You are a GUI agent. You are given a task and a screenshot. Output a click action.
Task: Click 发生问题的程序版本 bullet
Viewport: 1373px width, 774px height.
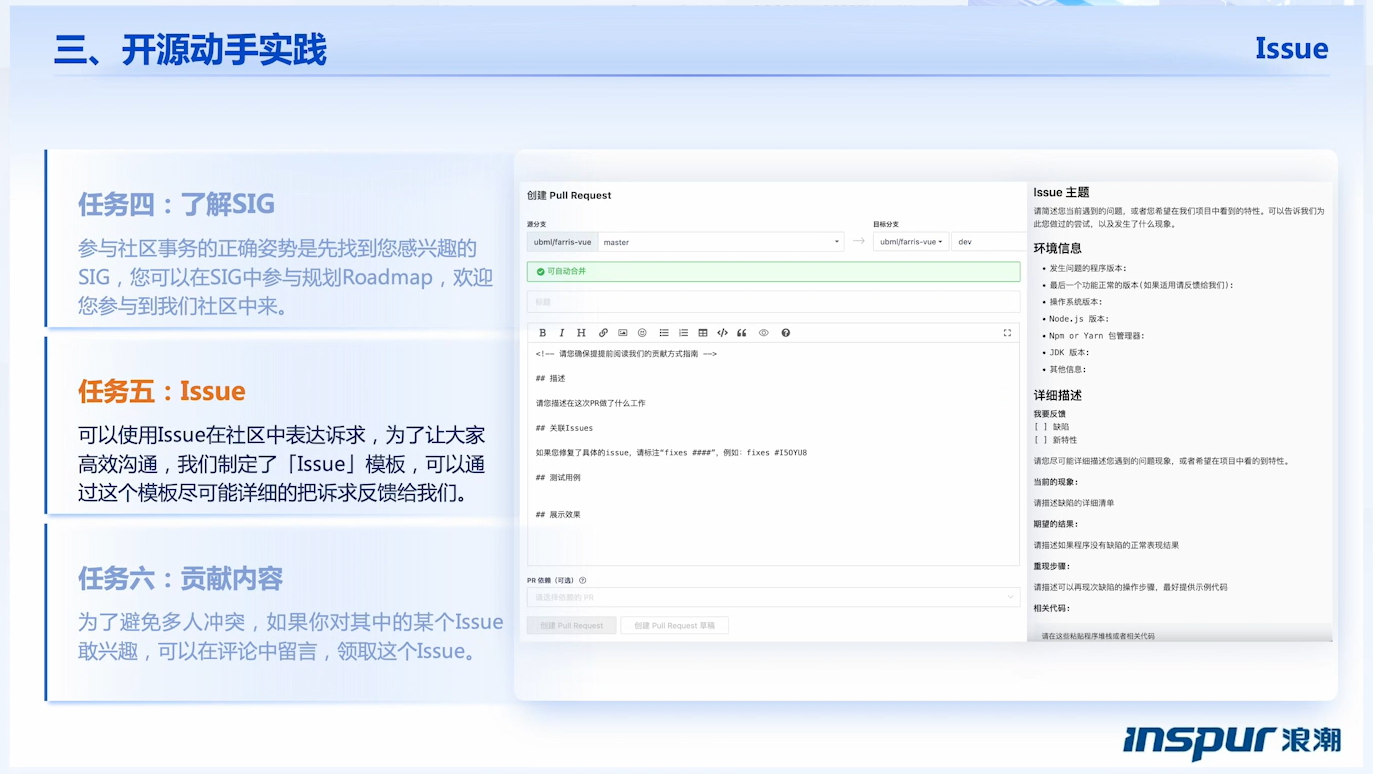[1088, 268]
